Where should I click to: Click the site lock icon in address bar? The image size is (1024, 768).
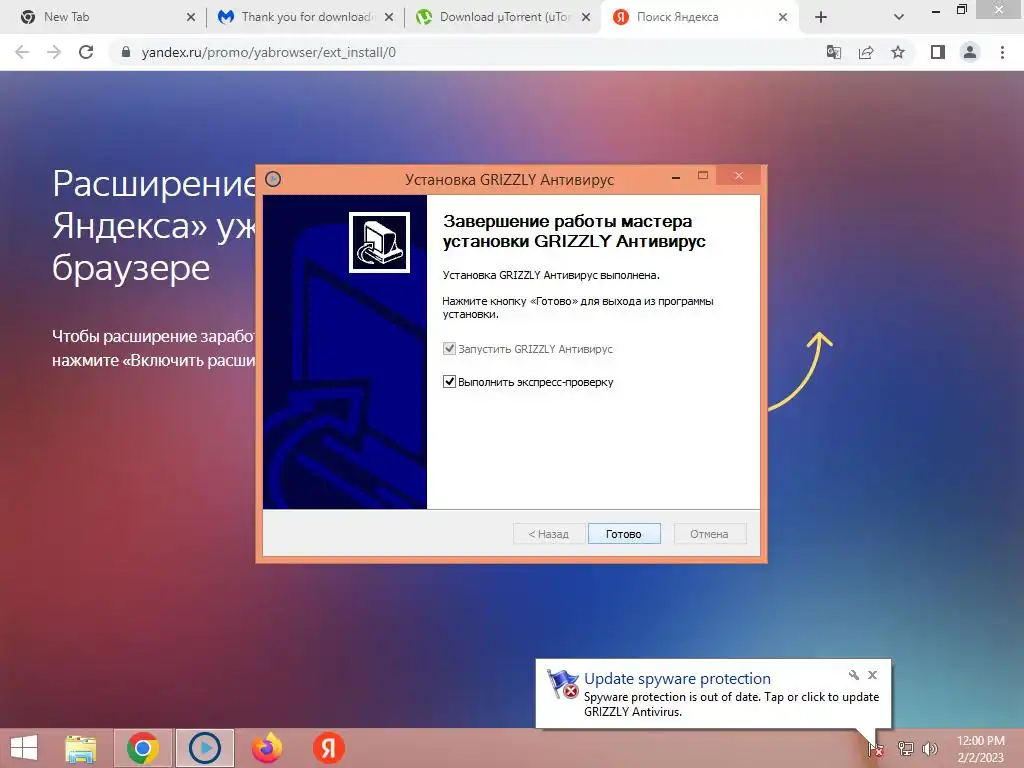tap(126, 52)
